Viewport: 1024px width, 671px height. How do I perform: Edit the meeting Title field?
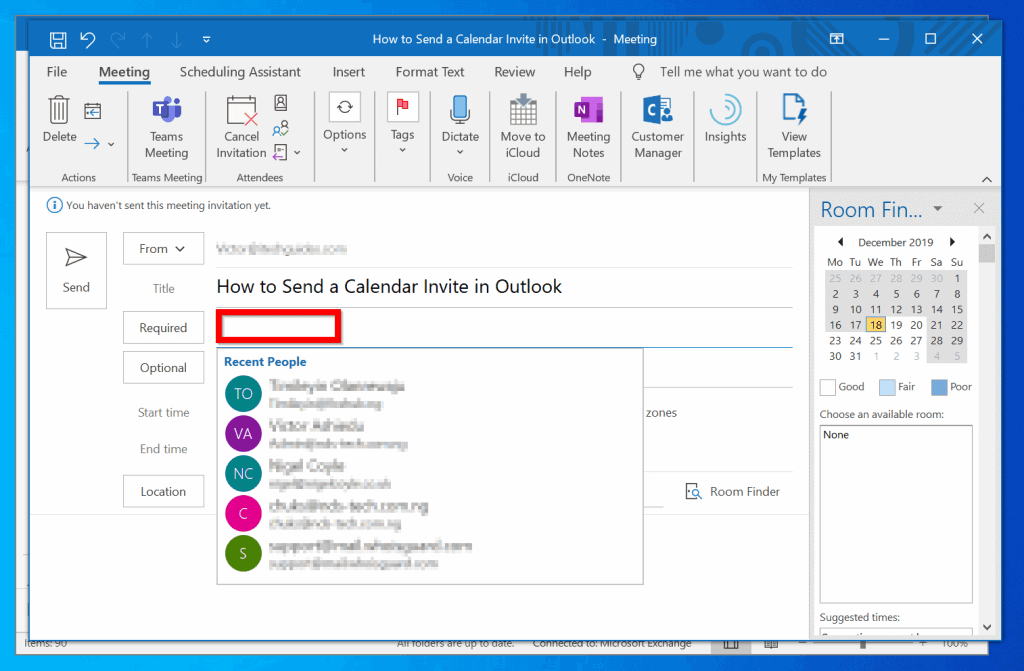pos(504,287)
